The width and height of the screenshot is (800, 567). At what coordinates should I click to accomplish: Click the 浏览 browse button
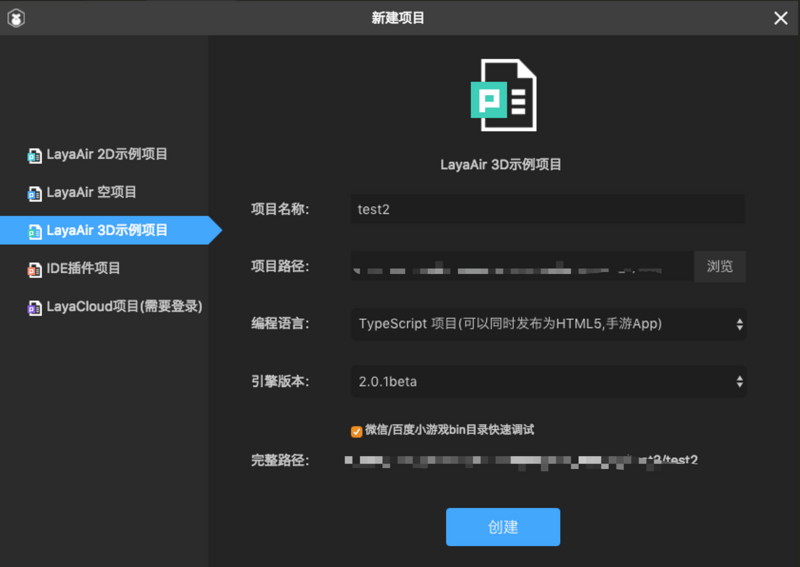click(x=720, y=266)
